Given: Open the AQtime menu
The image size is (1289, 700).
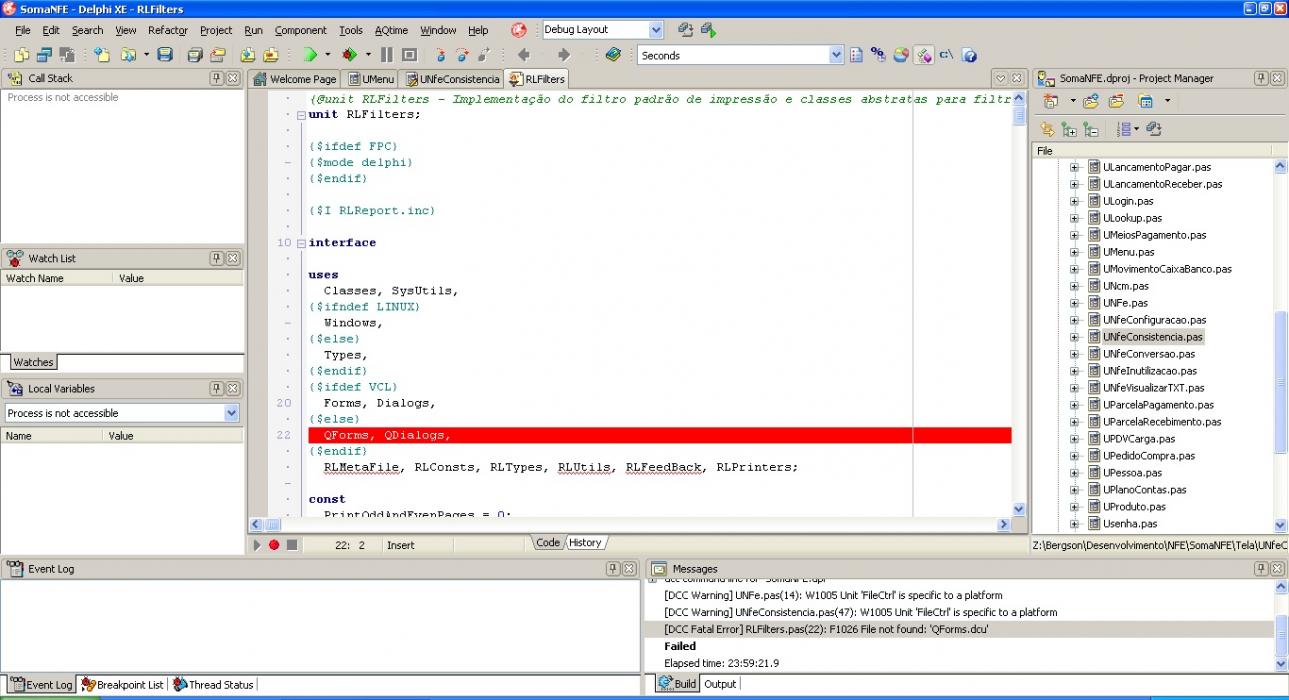Looking at the screenshot, I should pyautogui.click(x=392, y=30).
